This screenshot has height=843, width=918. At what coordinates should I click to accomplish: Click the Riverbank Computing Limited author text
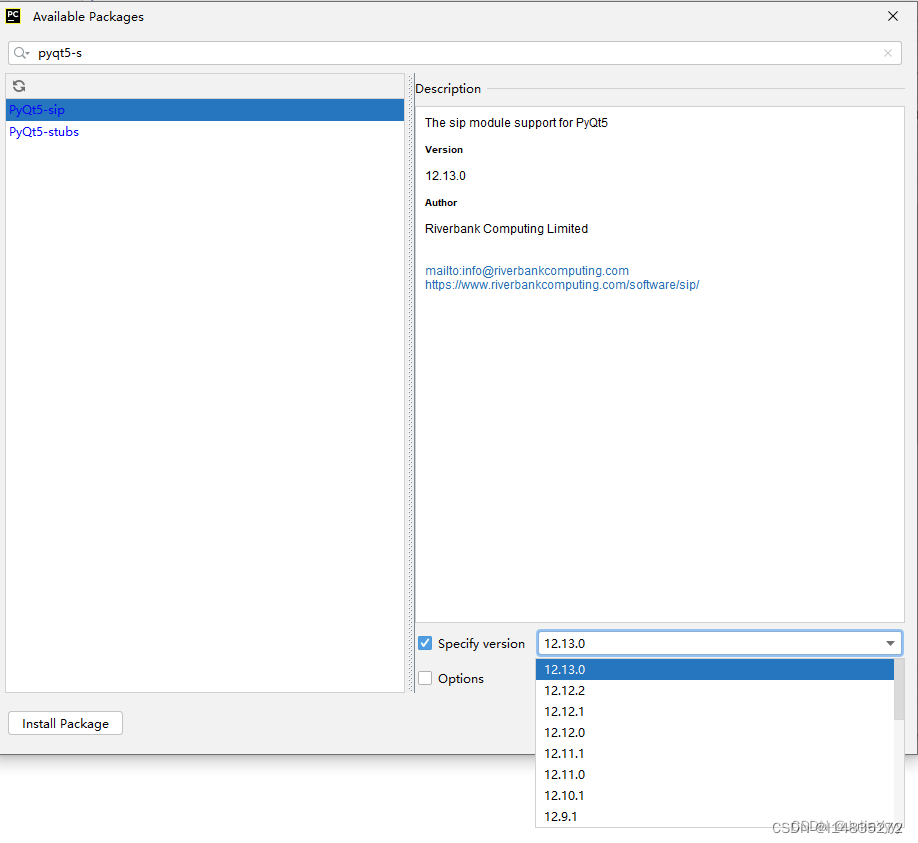(x=506, y=228)
